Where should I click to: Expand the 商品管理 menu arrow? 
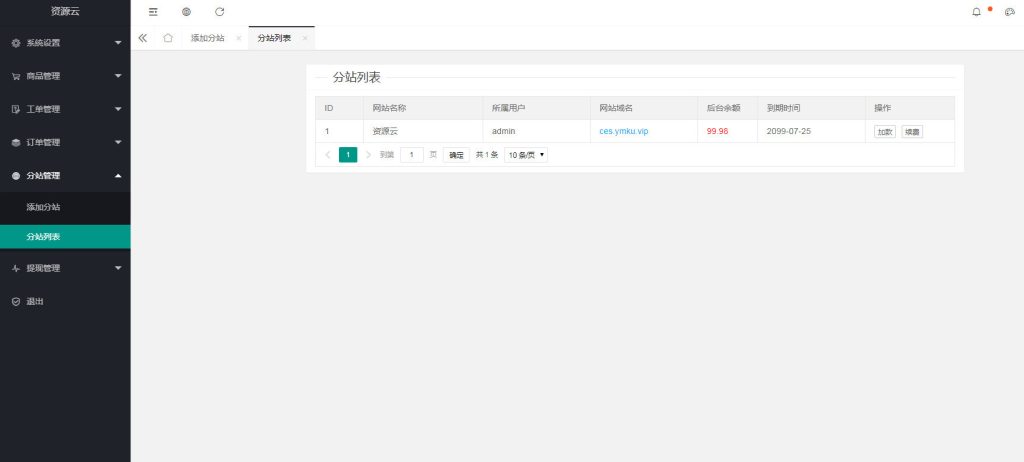pos(118,76)
